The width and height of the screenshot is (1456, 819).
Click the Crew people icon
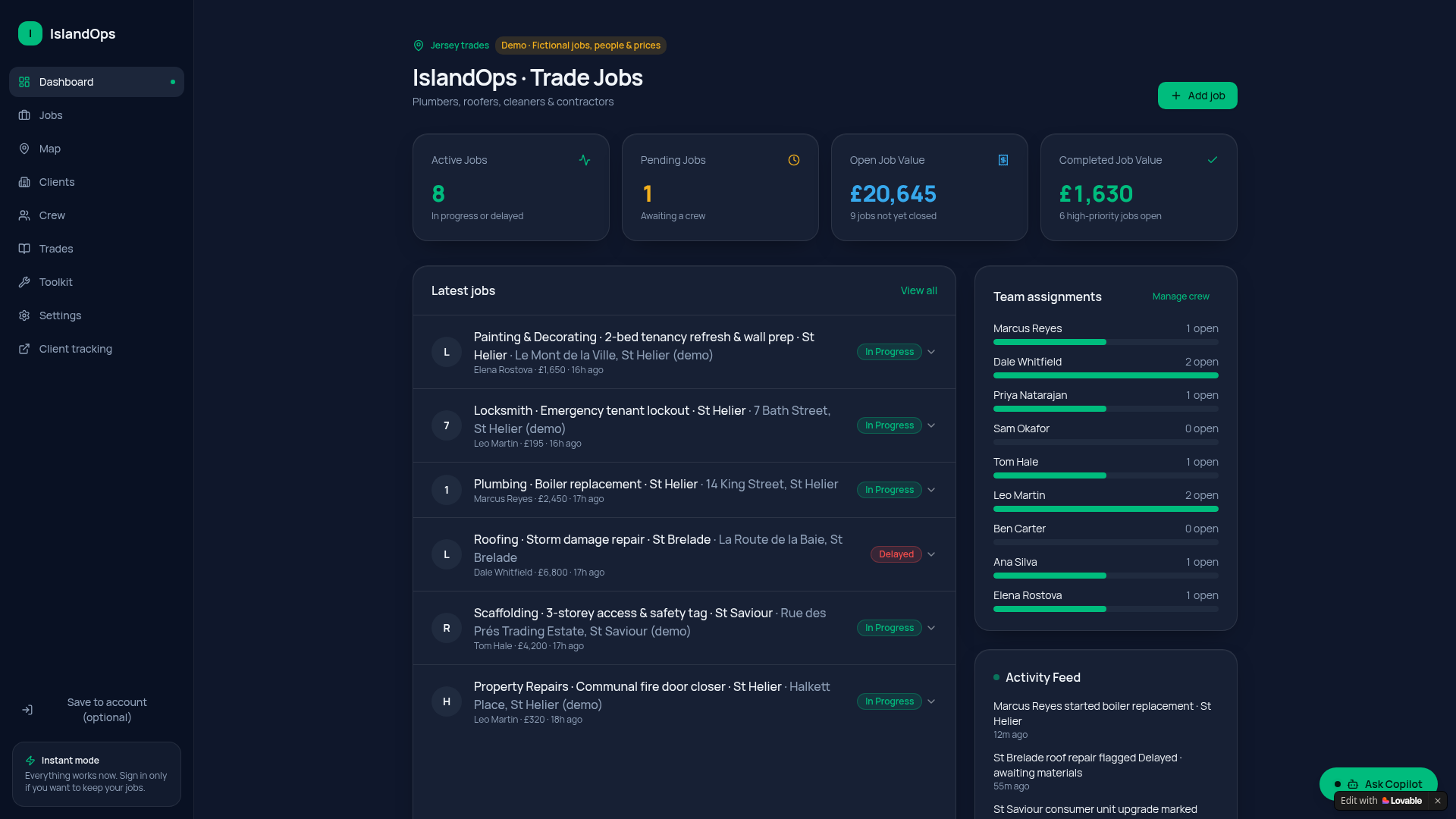tap(24, 215)
